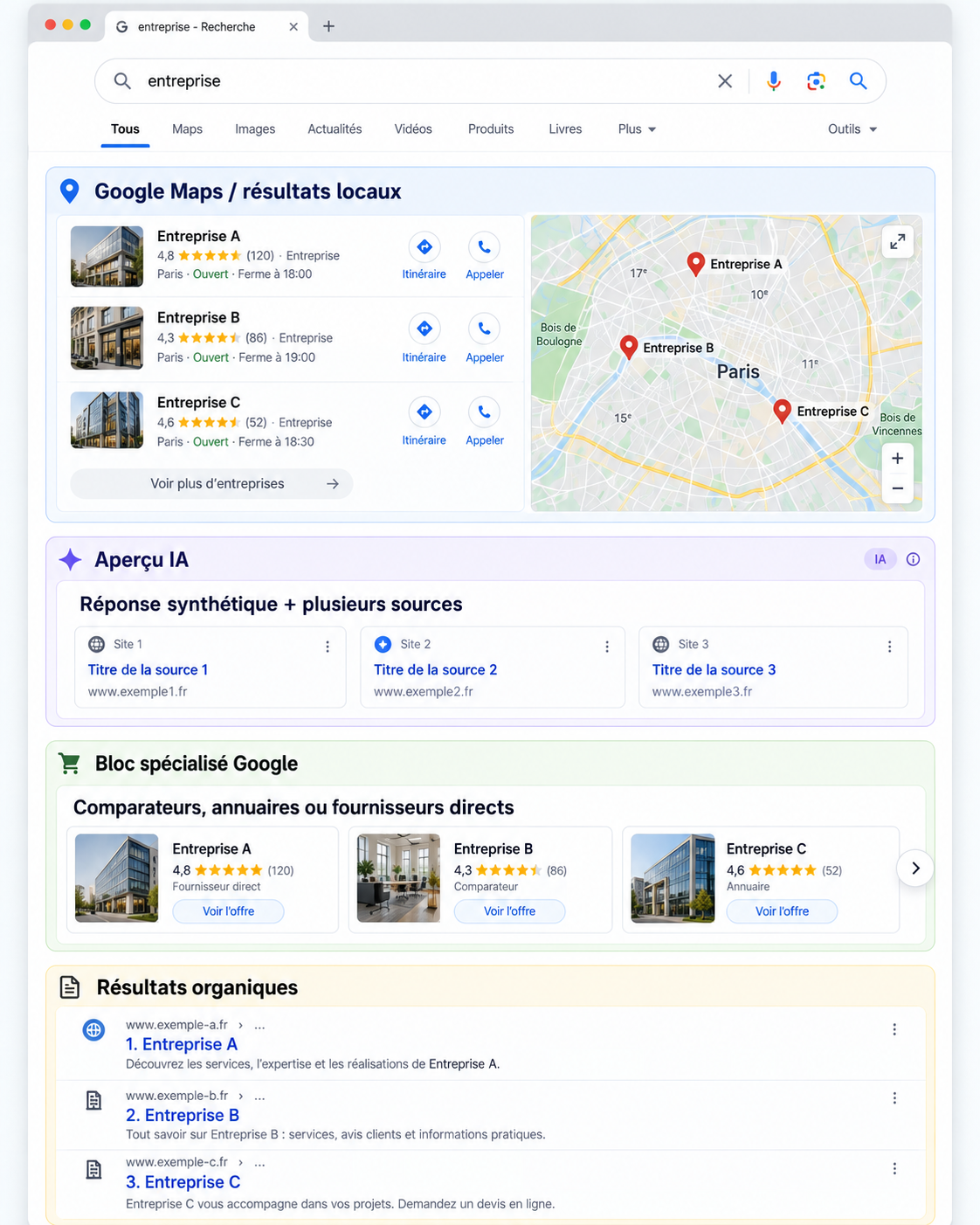The height and width of the screenshot is (1225, 980).
Task: Open more options for Site 1 source
Action: (328, 647)
